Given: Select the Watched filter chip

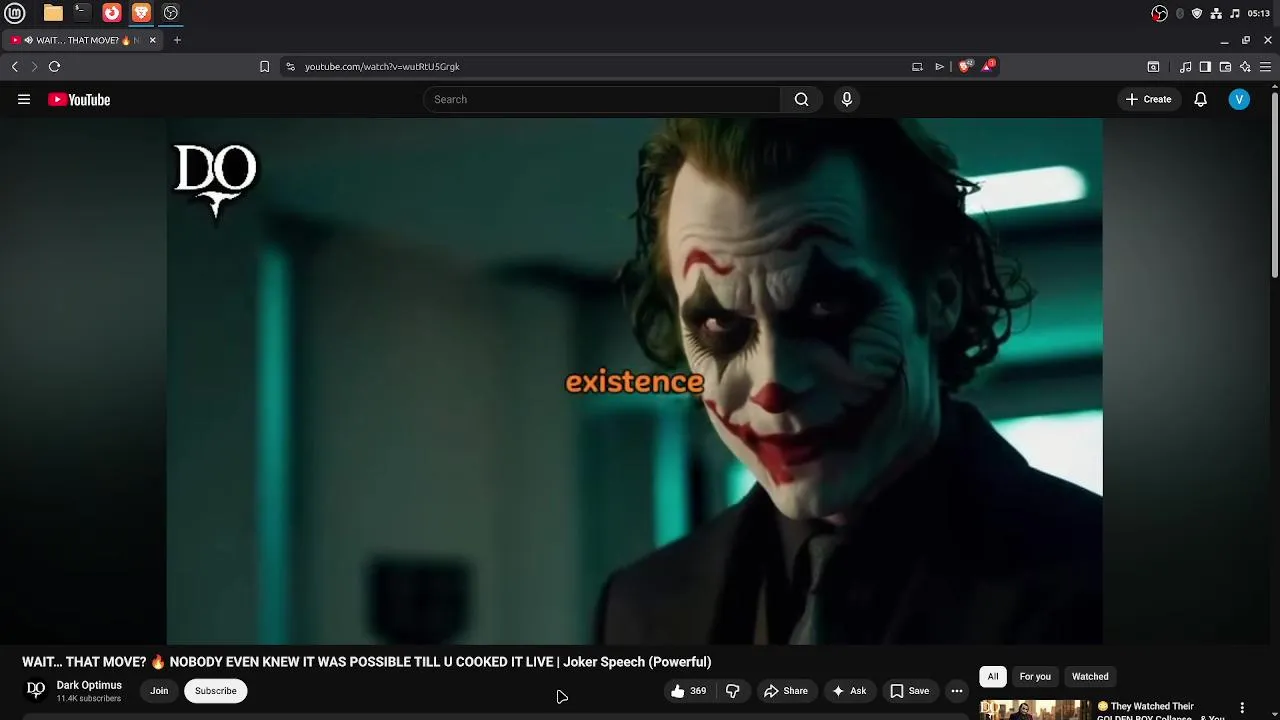Looking at the screenshot, I should (1090, 677).
